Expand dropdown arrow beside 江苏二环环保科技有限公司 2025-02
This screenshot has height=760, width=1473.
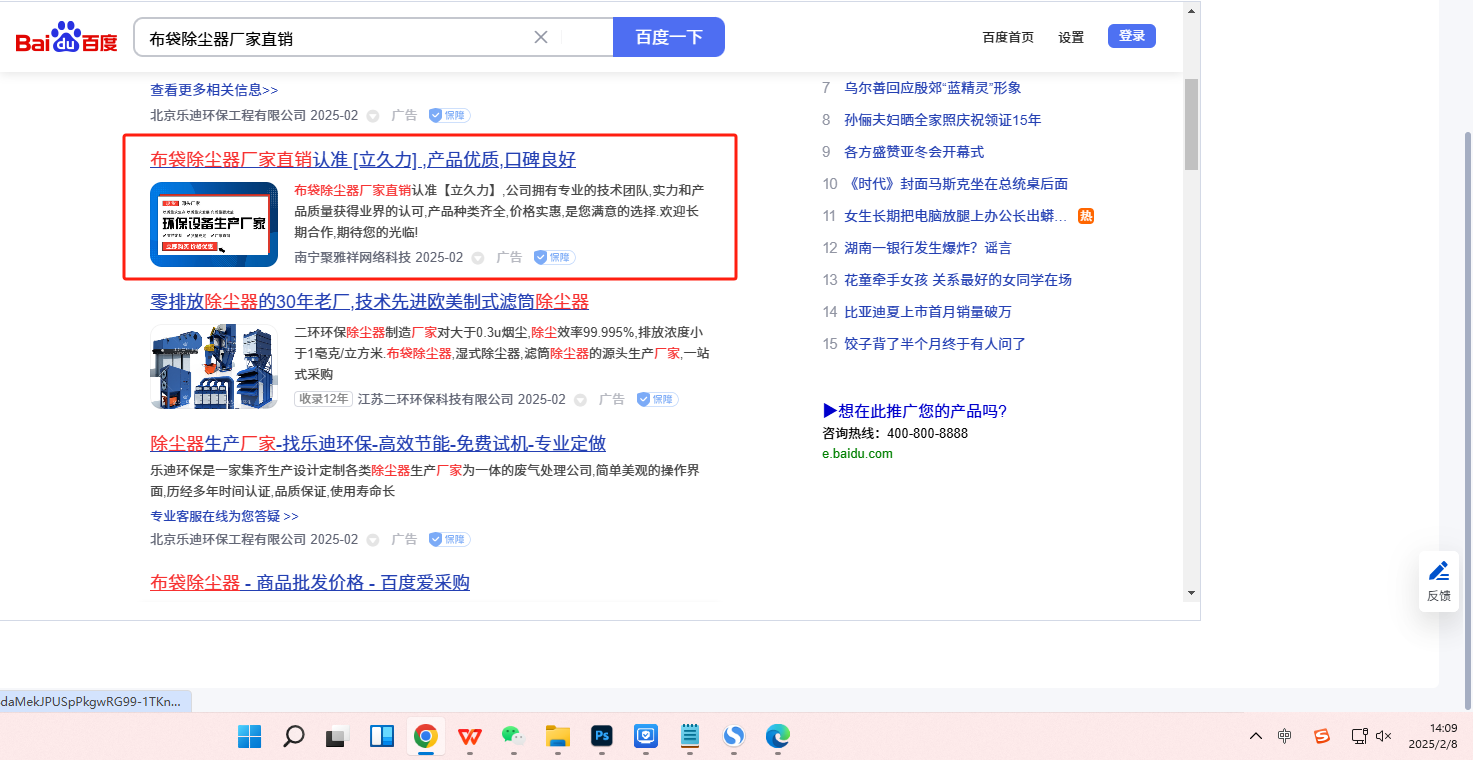pos(580,400)
